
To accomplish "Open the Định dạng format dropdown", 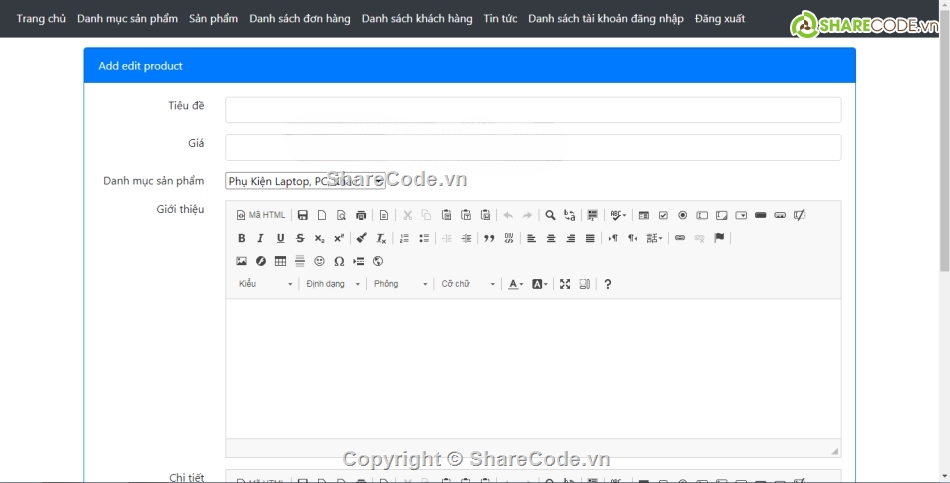I will pyautogui.click(x=333, y=284).
